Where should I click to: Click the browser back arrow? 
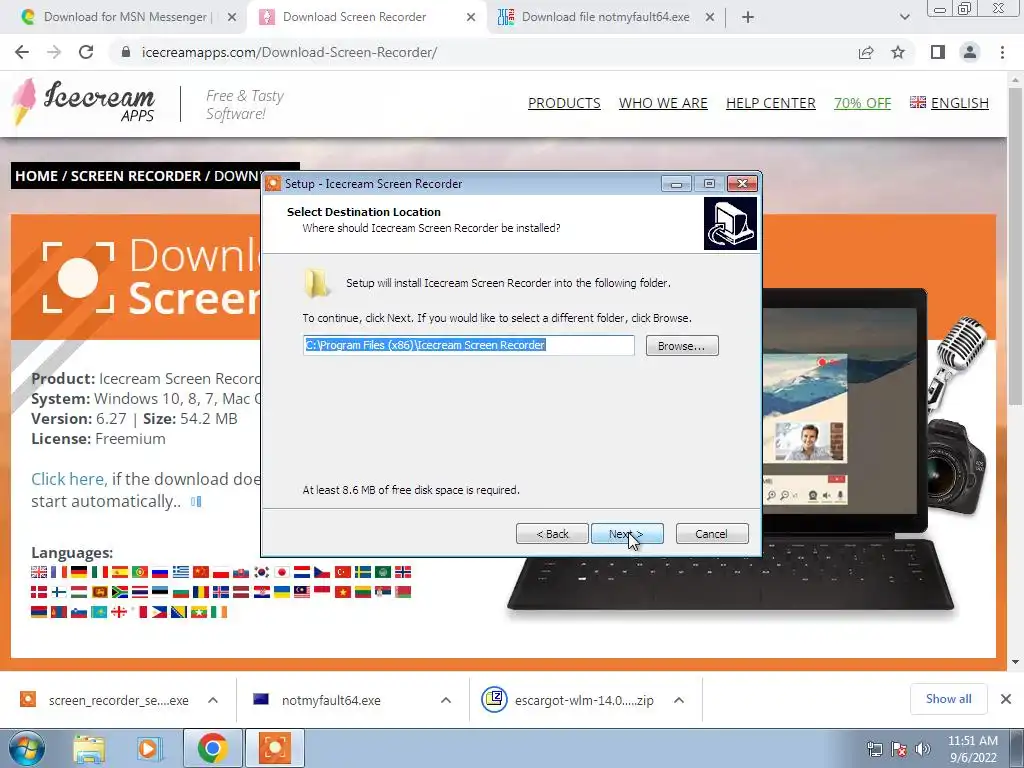tap(22, 52)
